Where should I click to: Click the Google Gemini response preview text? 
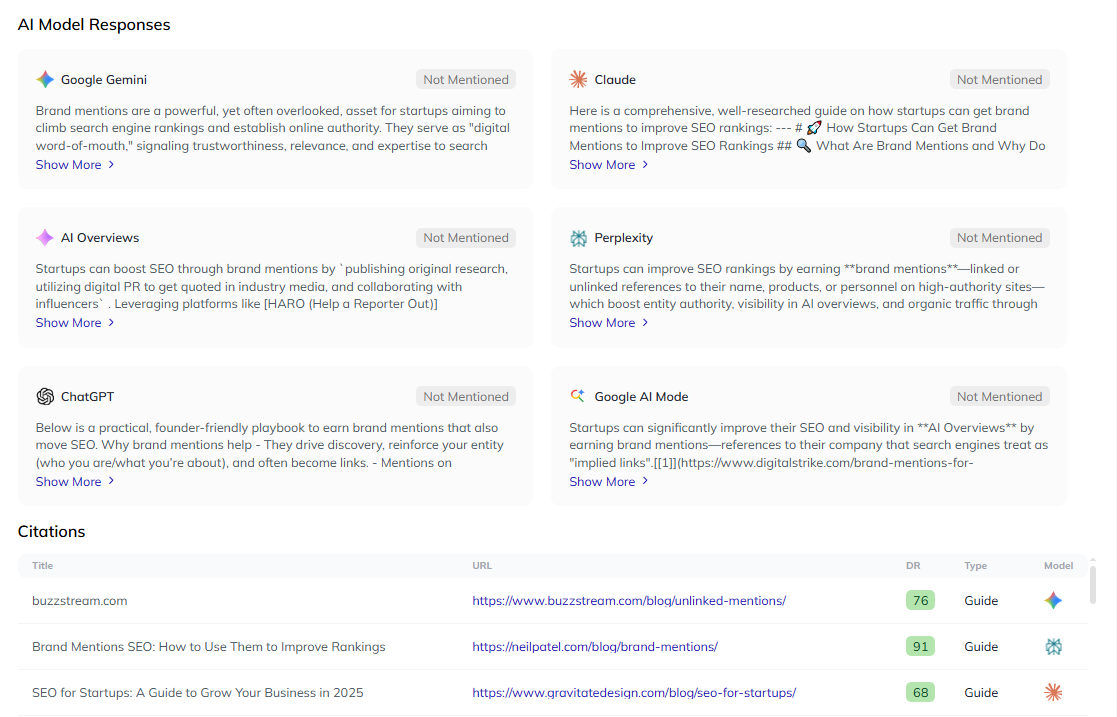coord(273,128)
